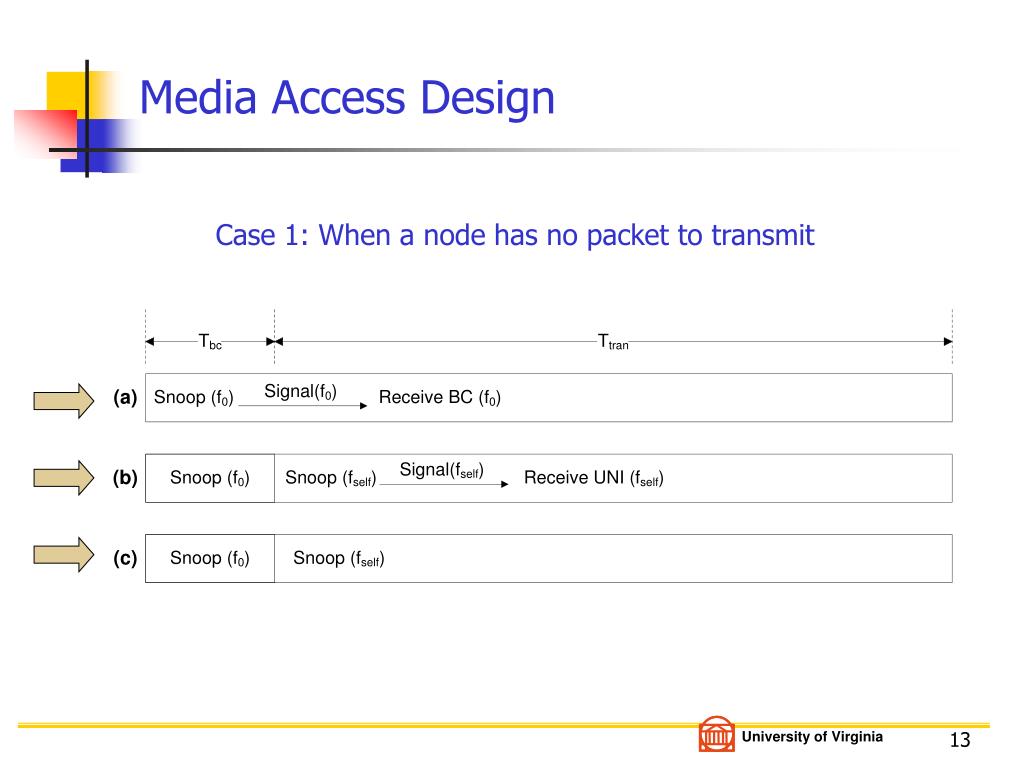Click the Ttran interval label
This screenshot has height=768, width=1024.
[x=613, y=342]
